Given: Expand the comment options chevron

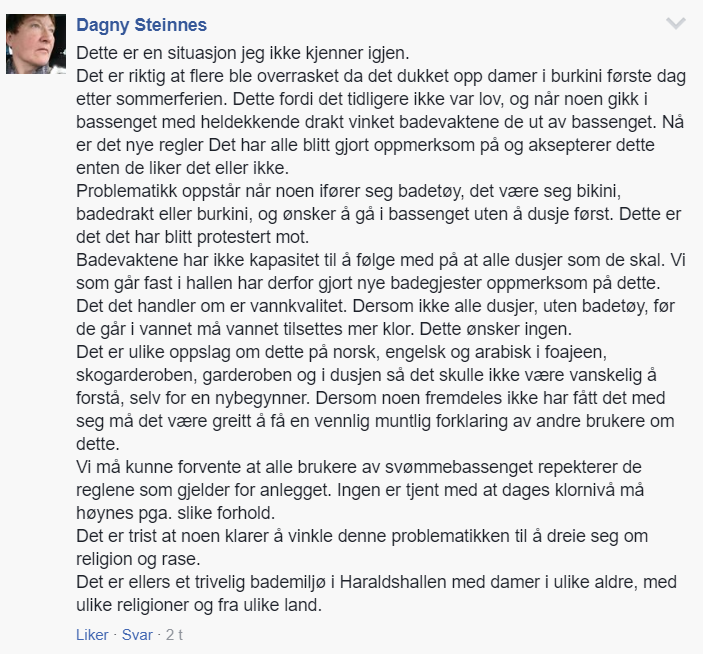Looking at the screenshot, I should [x=676, y=23].
